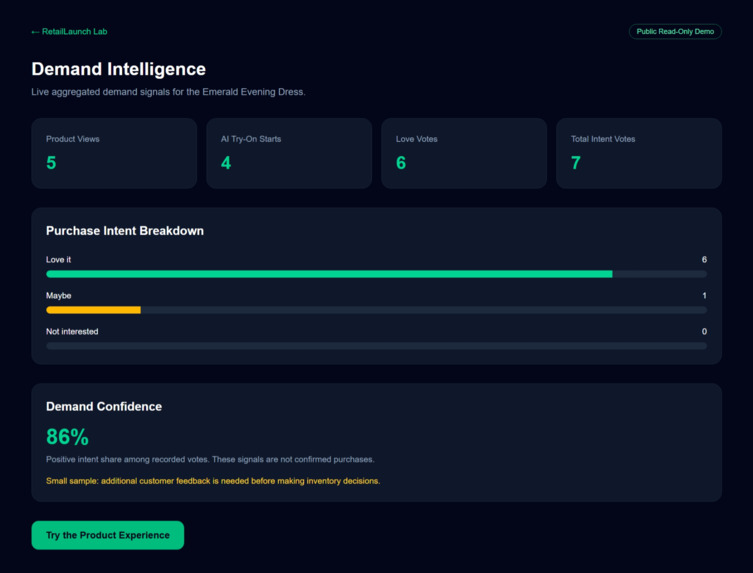Click the Not interested row label
This screenshot has width=753, height=573.
(72, 332)
